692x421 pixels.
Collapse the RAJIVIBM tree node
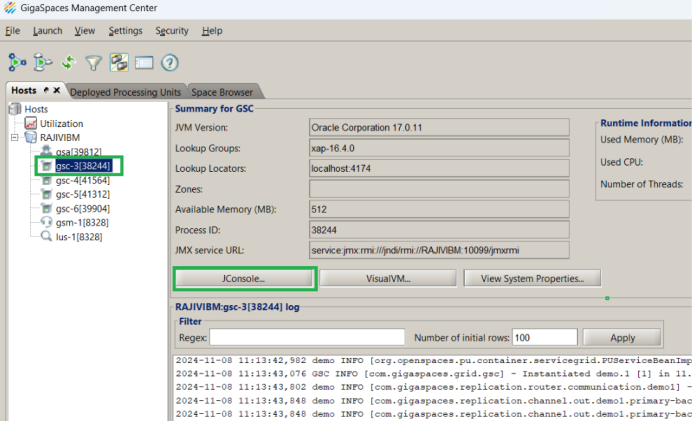15,138
